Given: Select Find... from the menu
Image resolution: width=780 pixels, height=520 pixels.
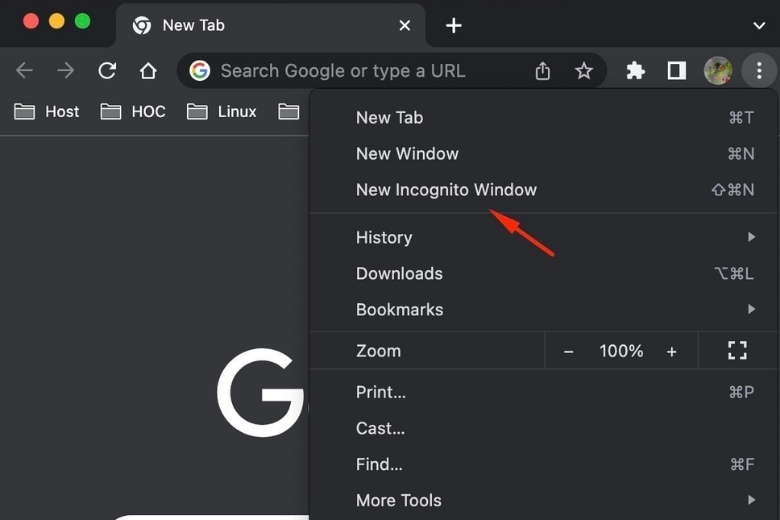Looking at the screenshot, I should [543, 464].
